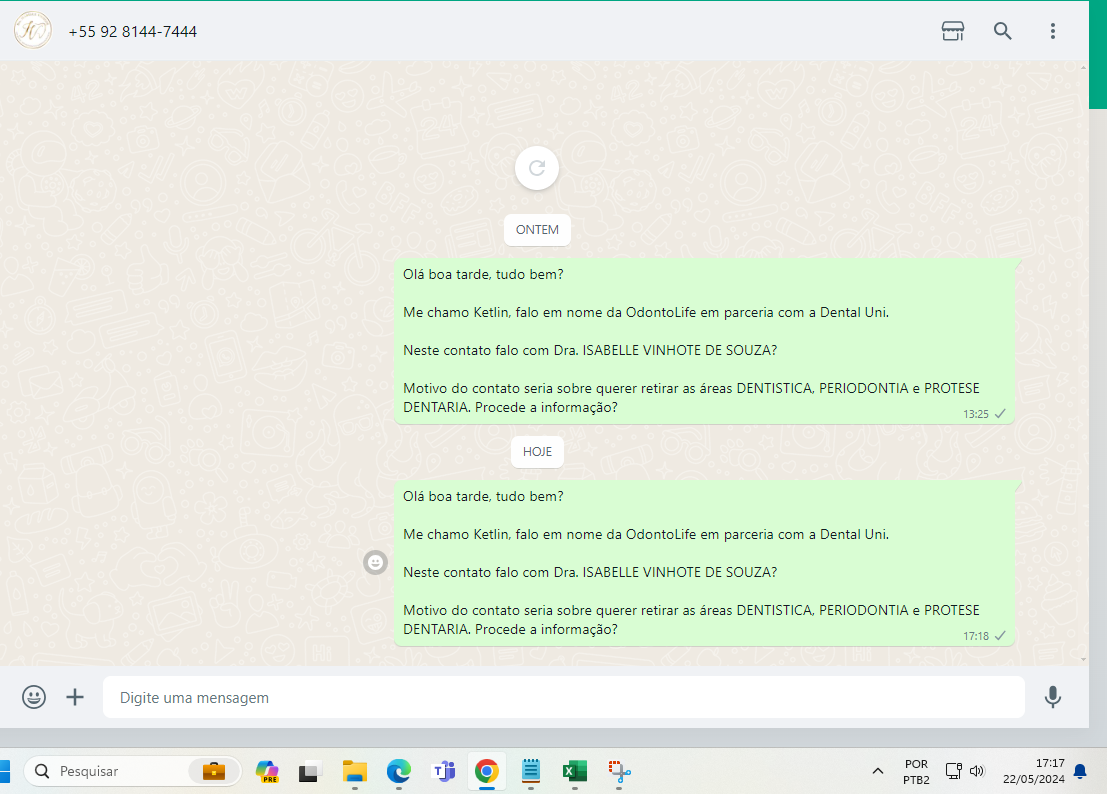The height and width of the screenshot is (794, 1107).
Task: Switch to Google Chrome in taskbar
Action: pyautogui.click(x=486, y=771)
